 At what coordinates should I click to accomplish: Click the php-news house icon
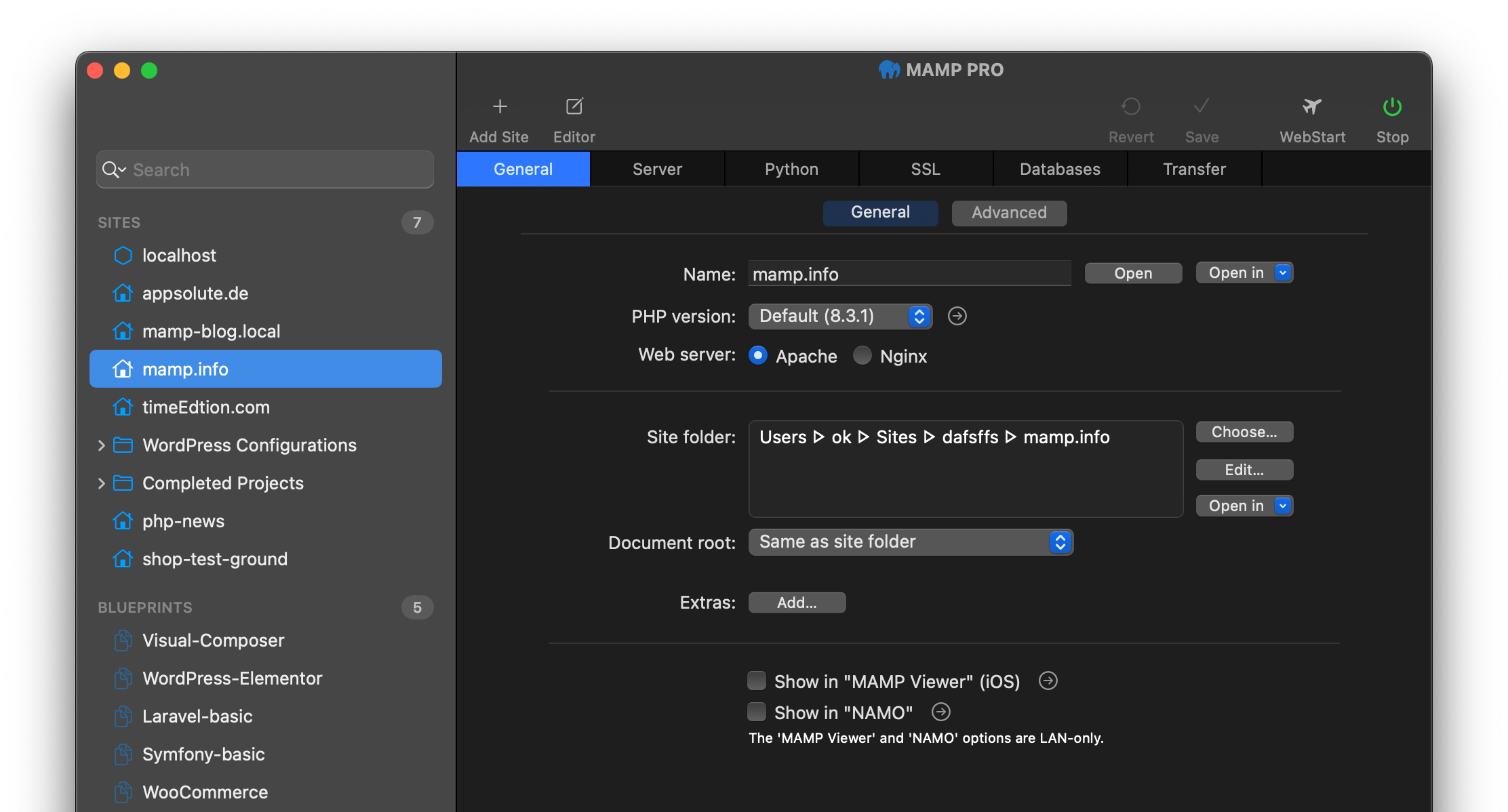123,521
